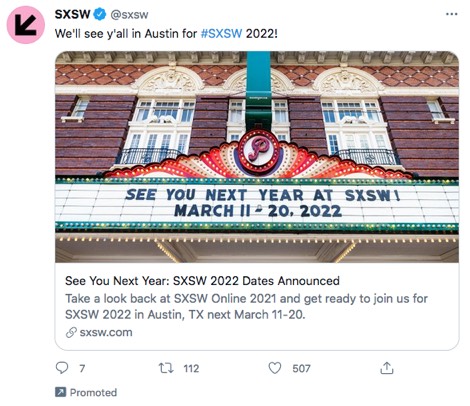This screenshot has width=470, height=406.
Task: Open the 'SXSW 2022 Dates Announced' card title
Action: (202, 281)
